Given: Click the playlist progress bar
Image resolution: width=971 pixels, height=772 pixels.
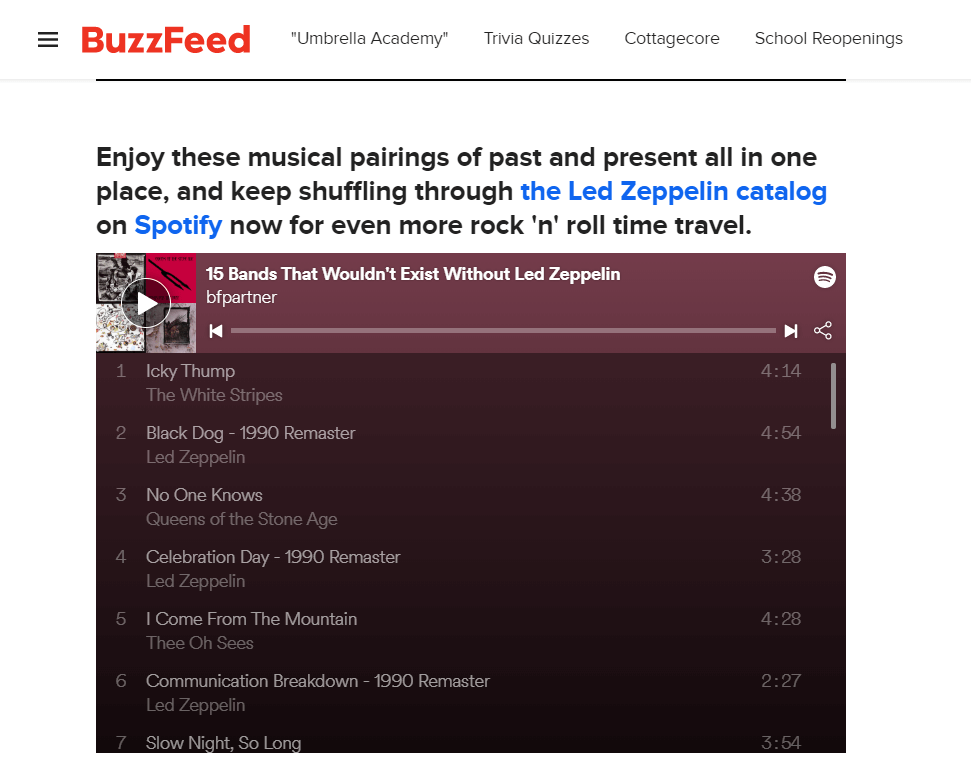Looking at the screenshot, I should [503, 331].
